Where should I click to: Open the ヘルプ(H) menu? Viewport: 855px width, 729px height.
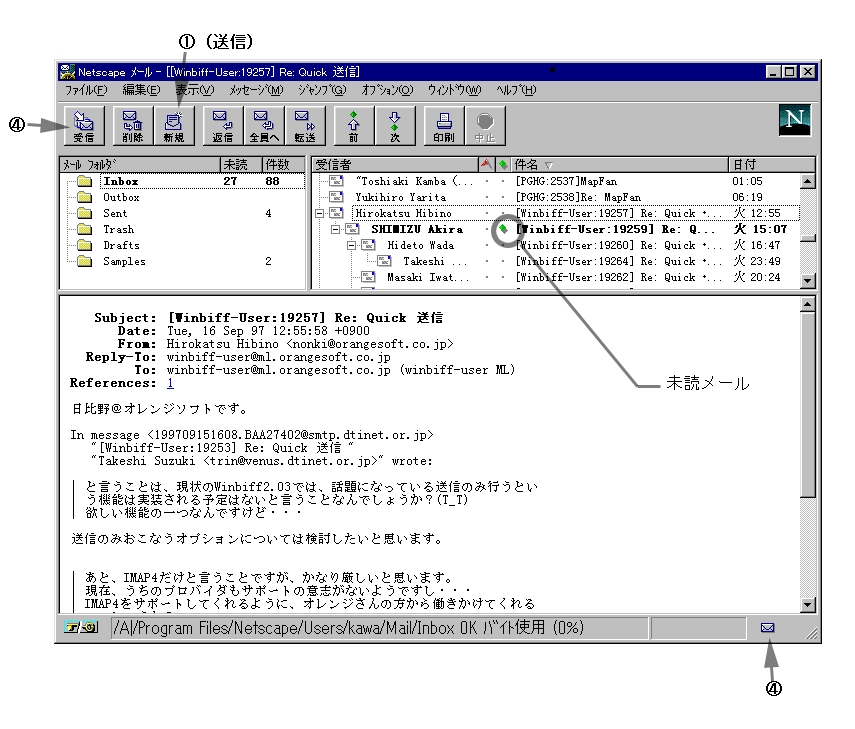point(516,90)
